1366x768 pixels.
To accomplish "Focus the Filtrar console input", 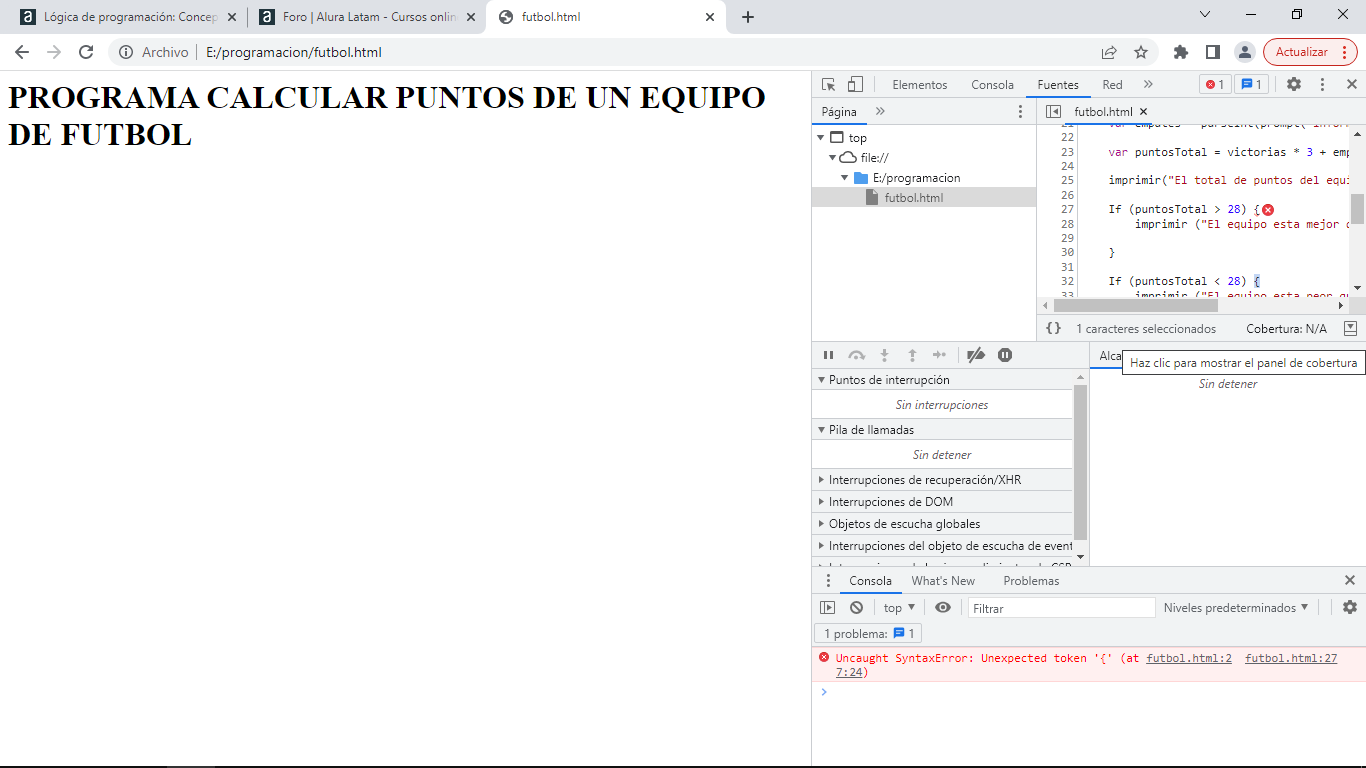I will (x=1061, y=608).
